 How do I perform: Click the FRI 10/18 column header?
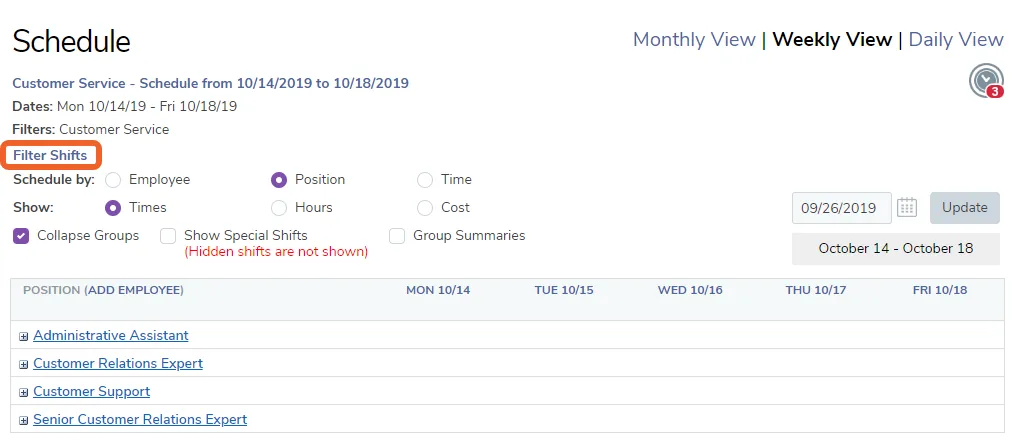point(940,290)
